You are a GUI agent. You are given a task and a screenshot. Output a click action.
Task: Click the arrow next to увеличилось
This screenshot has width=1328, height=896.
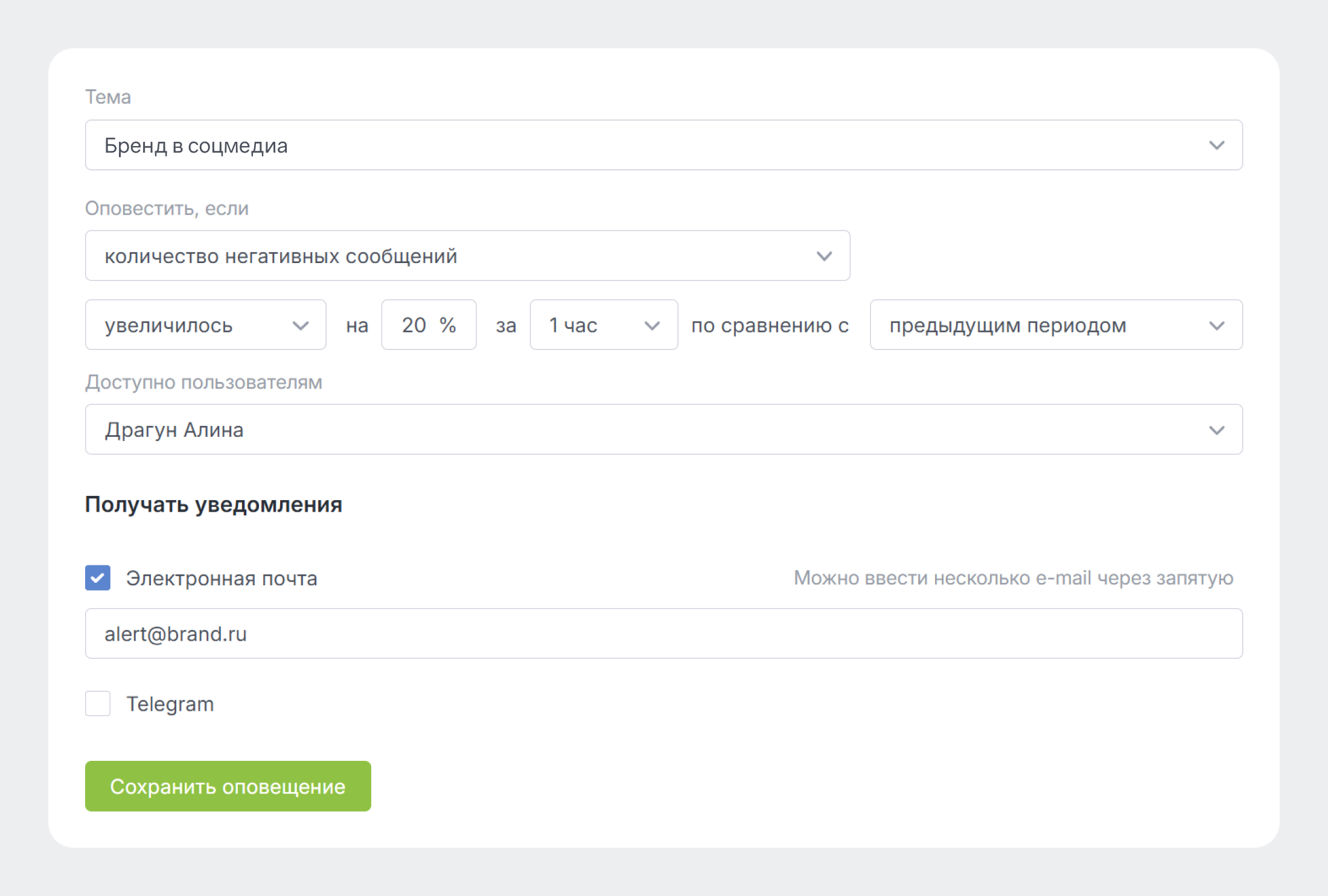point(300,326)
